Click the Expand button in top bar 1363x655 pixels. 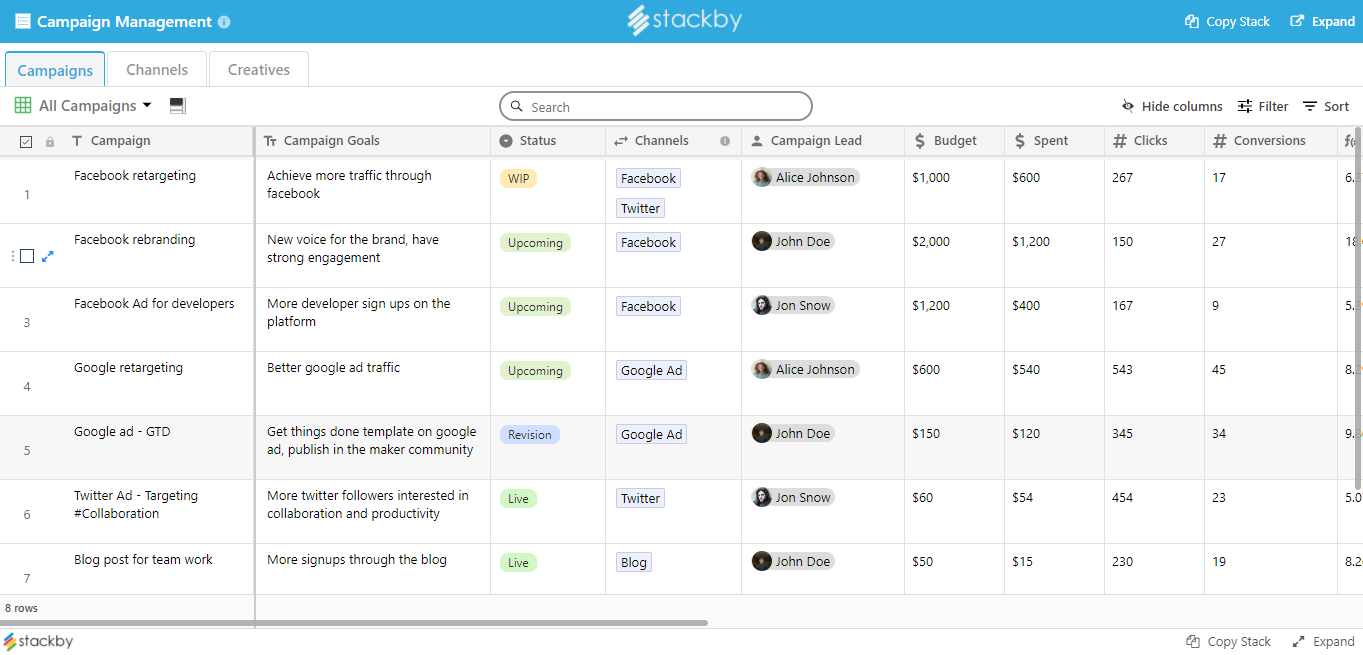1322,22
